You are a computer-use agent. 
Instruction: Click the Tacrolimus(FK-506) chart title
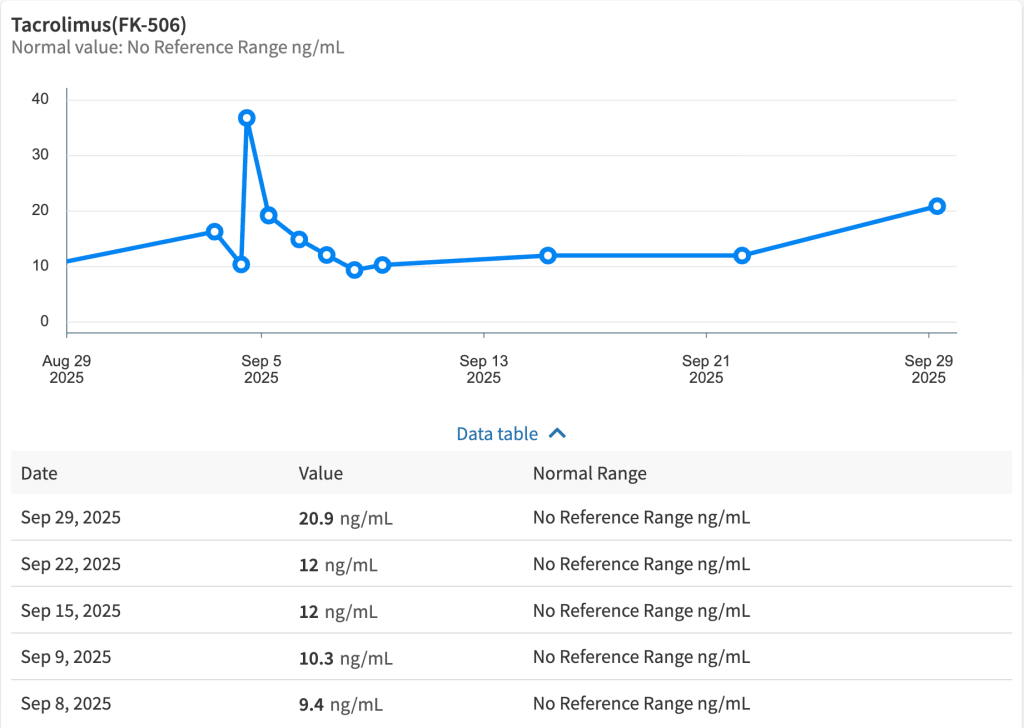pyautogui.click(x=98, y=25)
